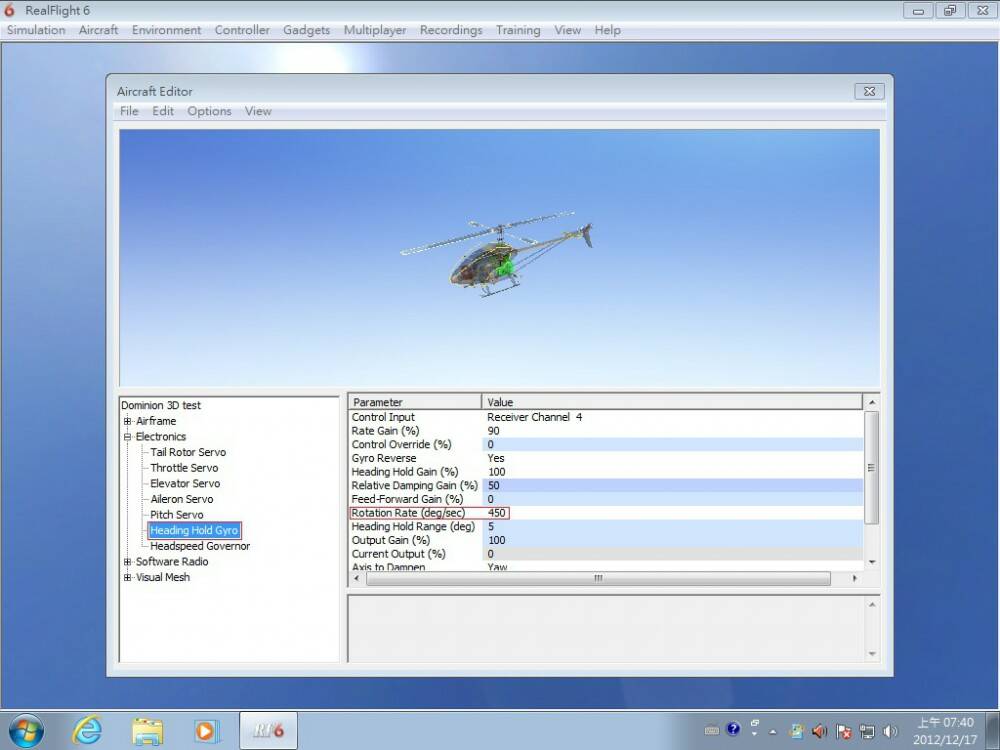Select Throttle Servo in tree
Screen dimensions: 1000x750
click(x=184, y=468)
